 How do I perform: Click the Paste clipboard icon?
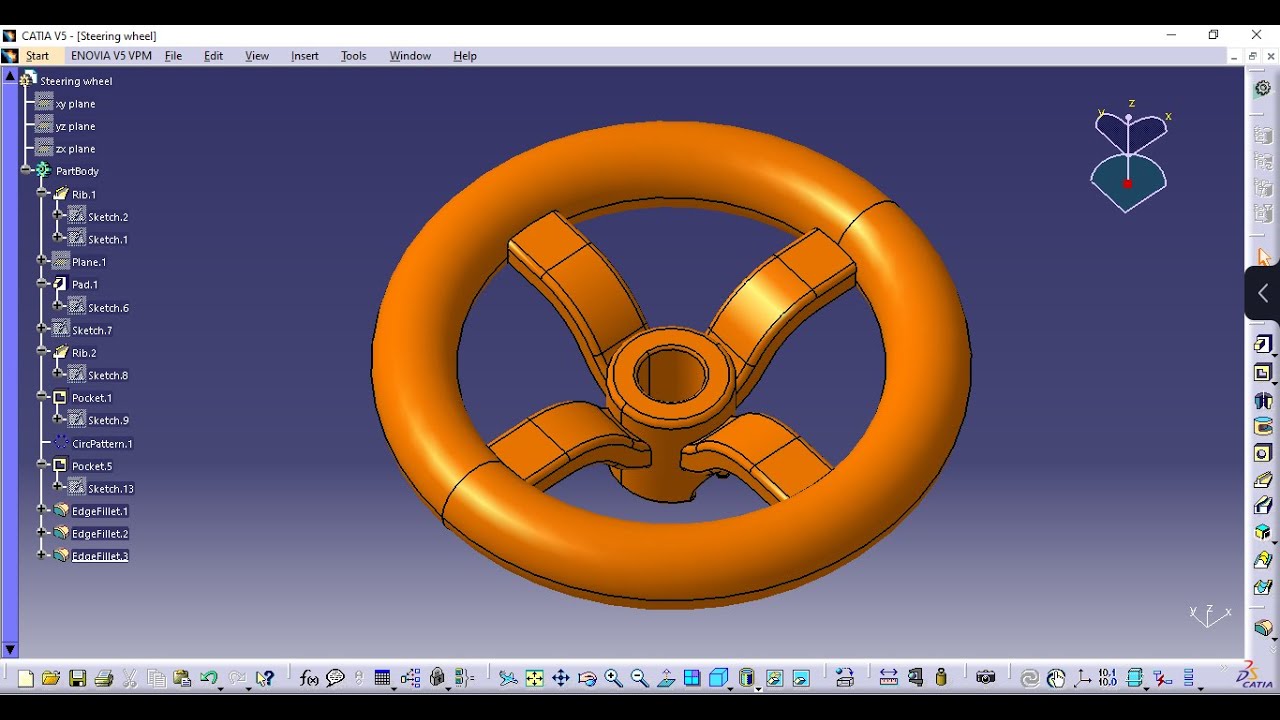pos(182,679)
